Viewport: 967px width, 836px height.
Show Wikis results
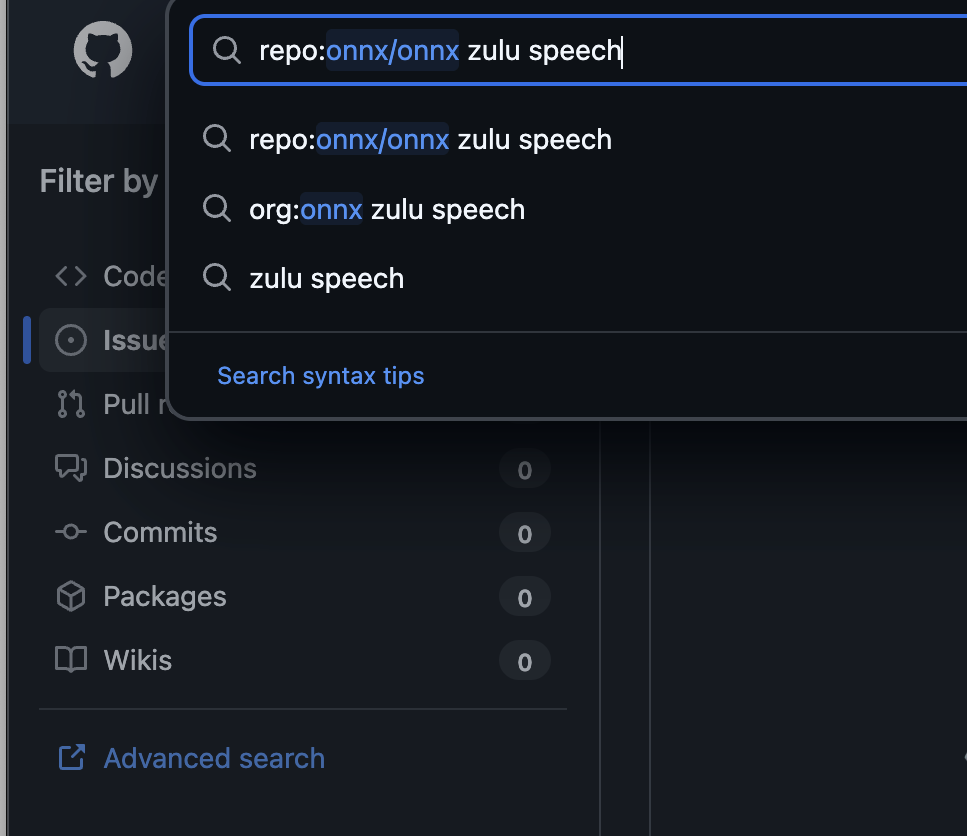(138, 660)
